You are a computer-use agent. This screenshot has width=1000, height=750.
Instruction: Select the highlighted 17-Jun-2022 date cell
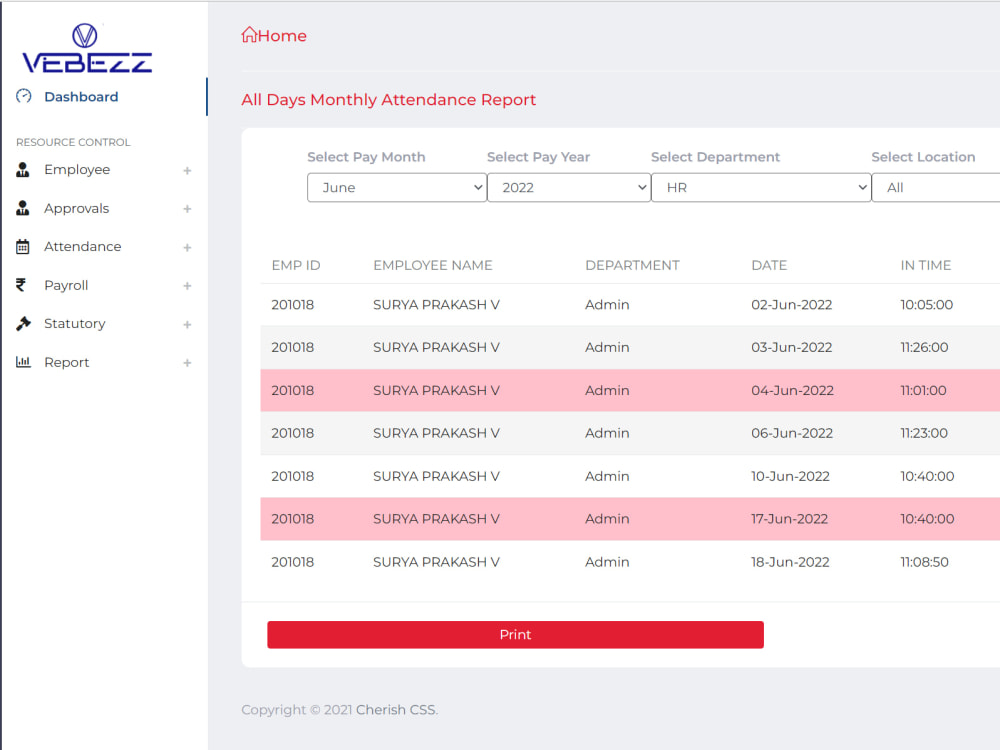coord(790,519)
